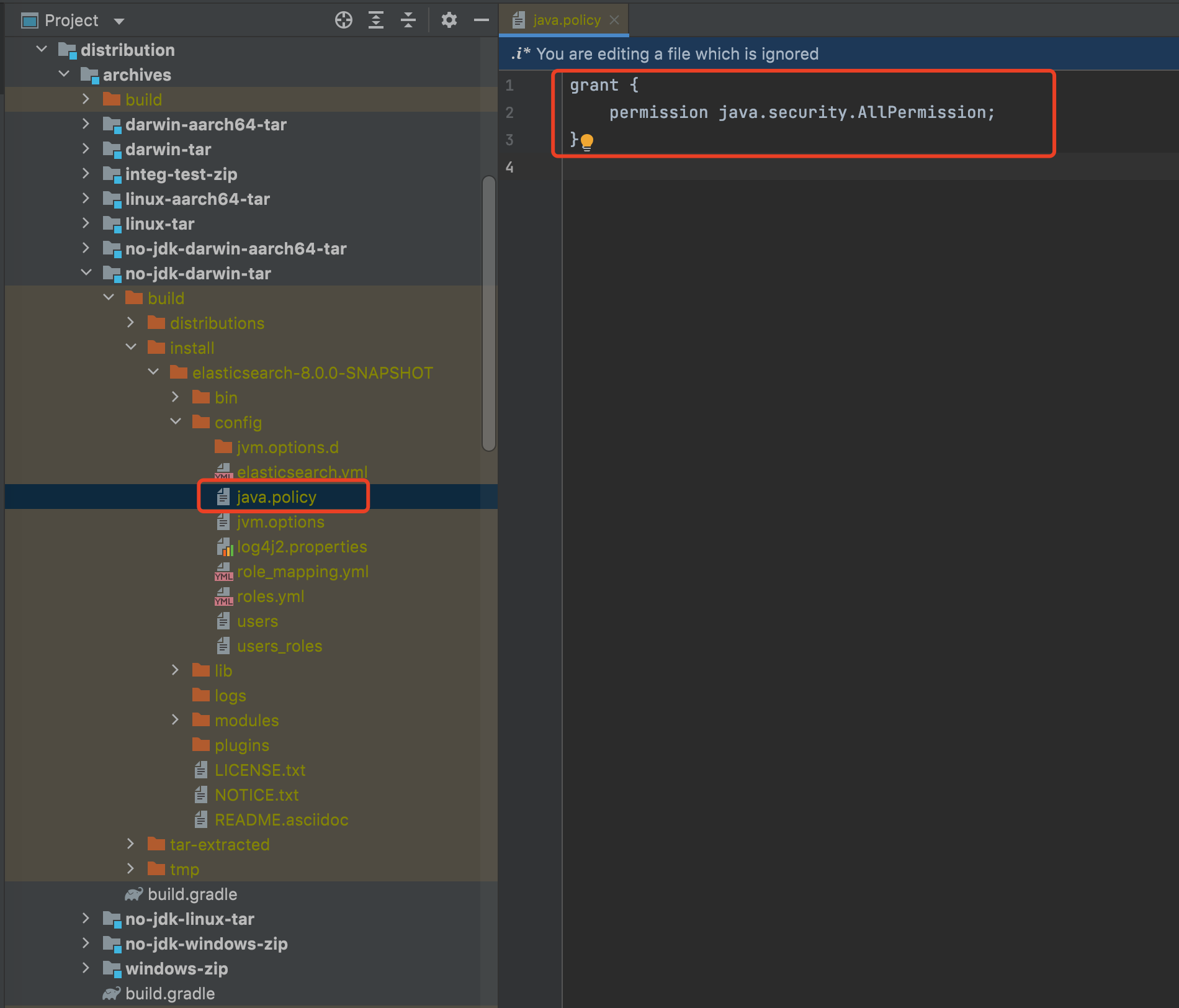
Task: Open the jvm.options file
Action: [280, 522]
